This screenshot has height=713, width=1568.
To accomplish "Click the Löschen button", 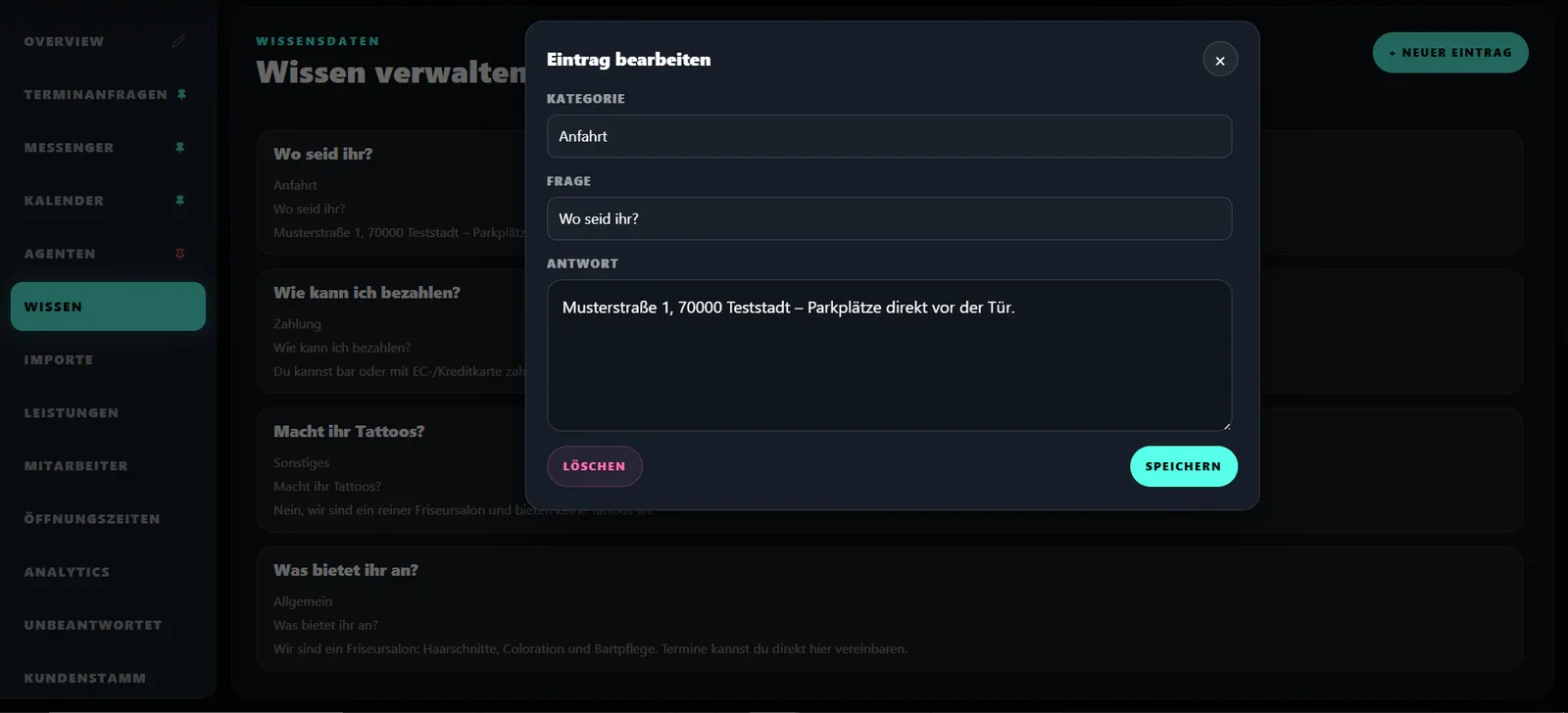I will coord(594,466).
